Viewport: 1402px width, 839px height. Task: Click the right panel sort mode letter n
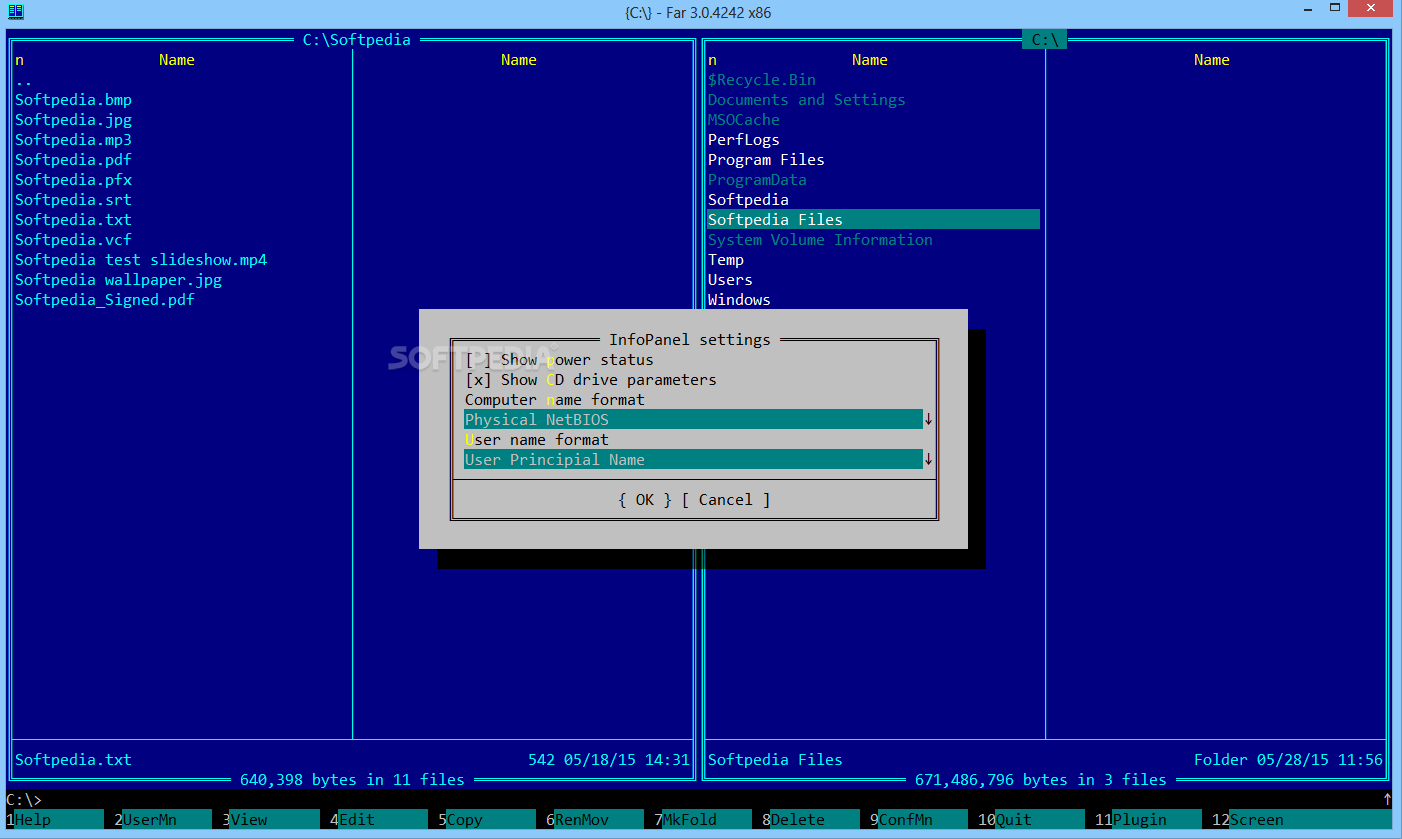pyautogui.click(x=712, y=60)
